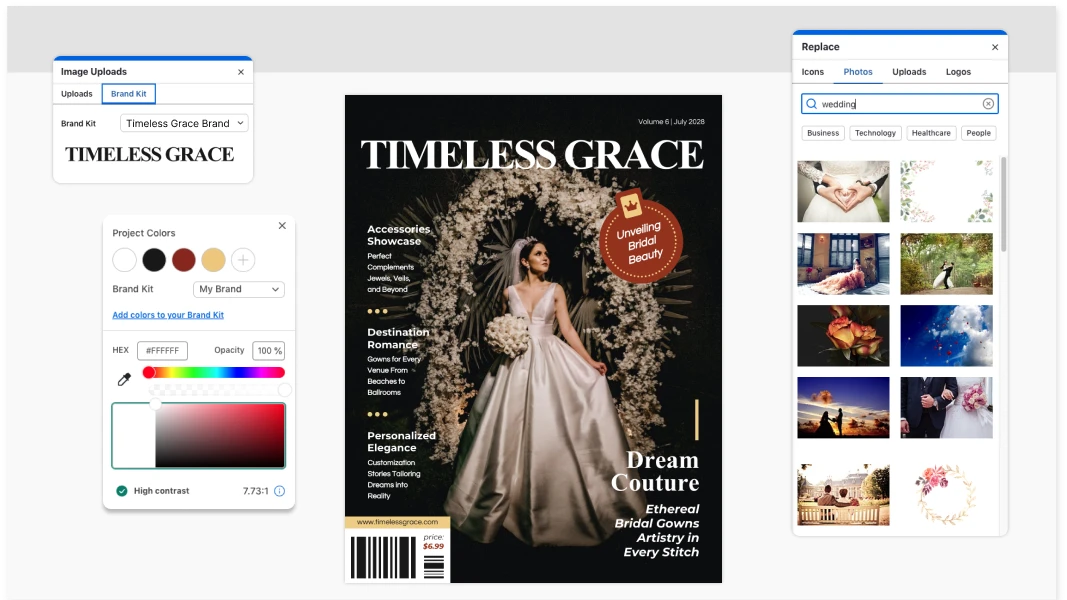Select the groom and bouquet photo
1067x600 pixels.
(947, 408)
